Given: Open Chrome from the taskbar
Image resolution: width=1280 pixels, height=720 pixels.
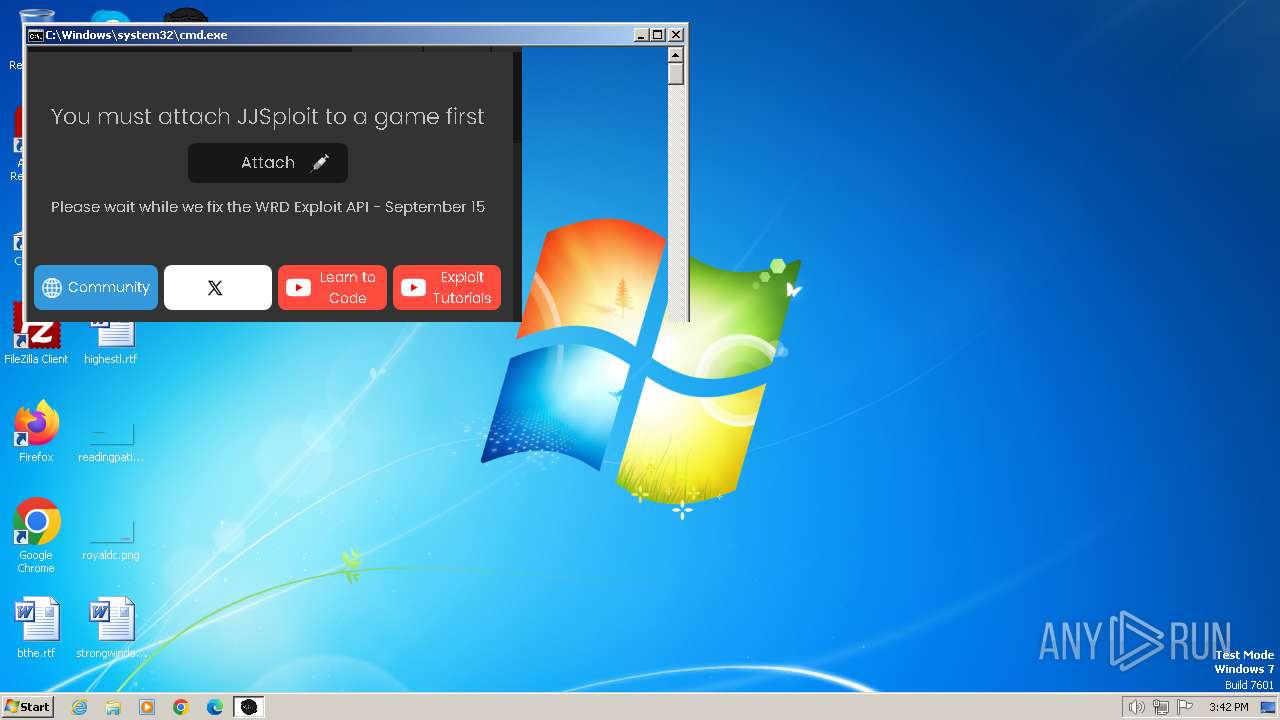Looking at the screenshot, I should (181, 707).
